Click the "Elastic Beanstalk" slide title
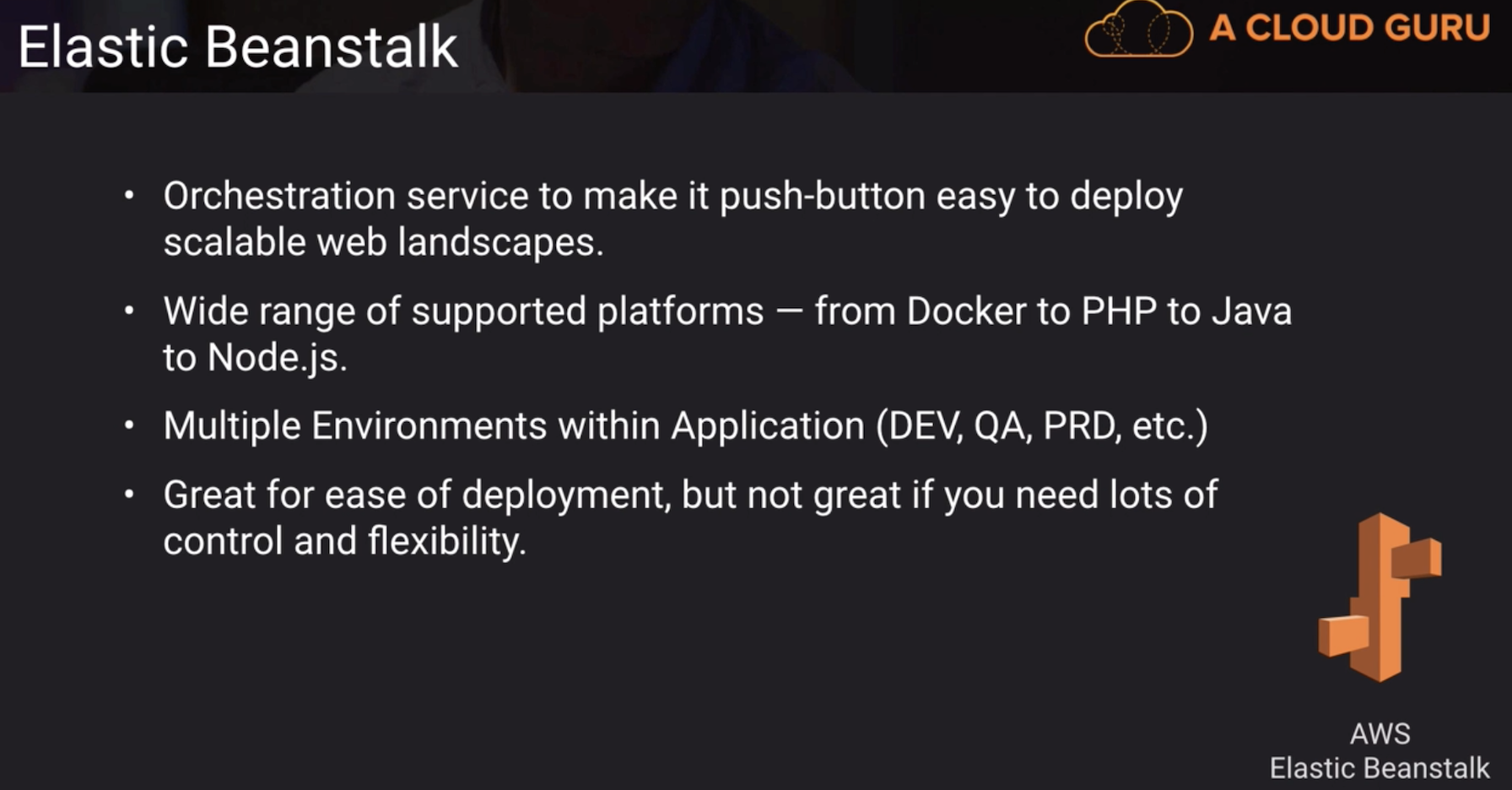1512x790 pixels. click(x=237, y=46)
